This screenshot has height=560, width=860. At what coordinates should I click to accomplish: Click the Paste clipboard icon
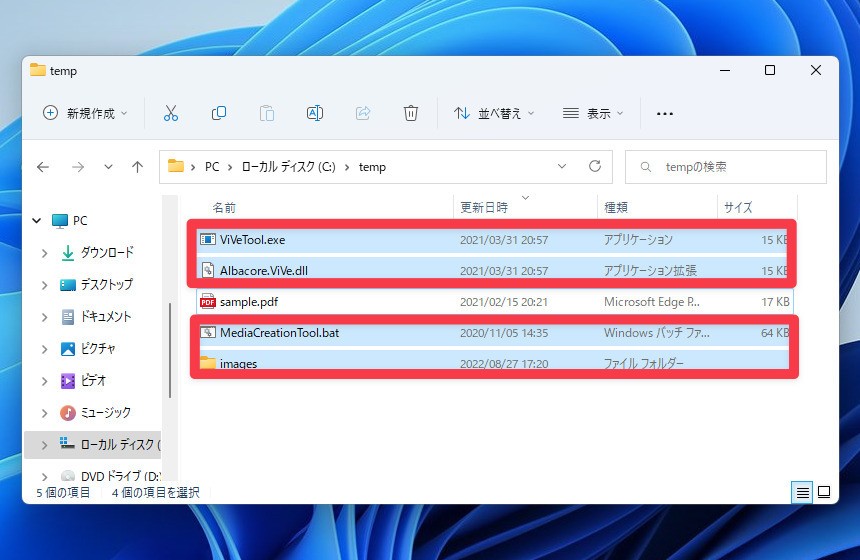[x=267, y=114]
